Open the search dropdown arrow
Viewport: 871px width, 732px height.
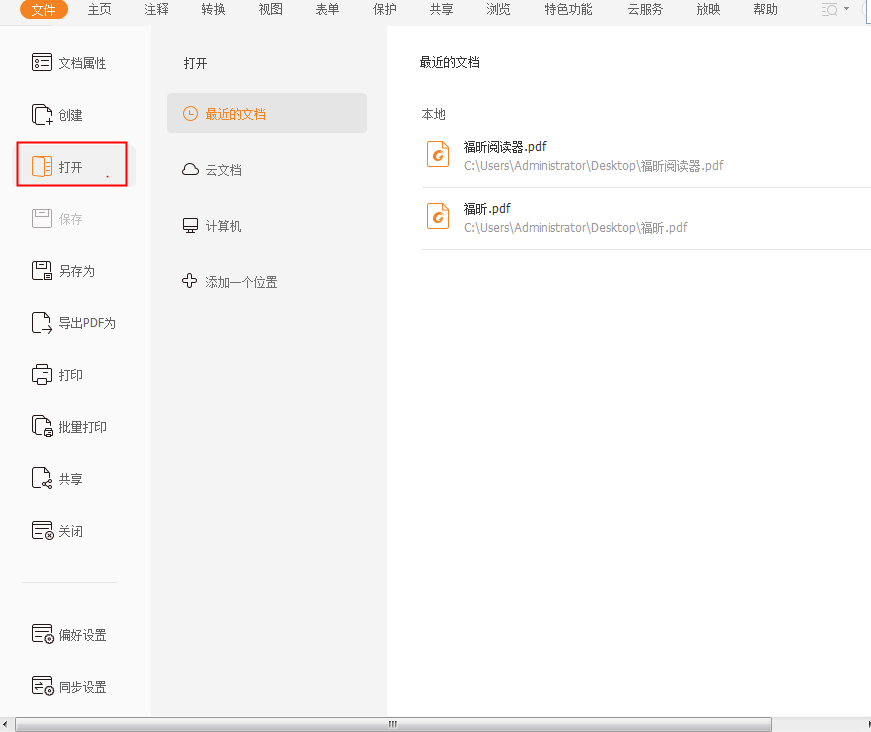[845, 10]
